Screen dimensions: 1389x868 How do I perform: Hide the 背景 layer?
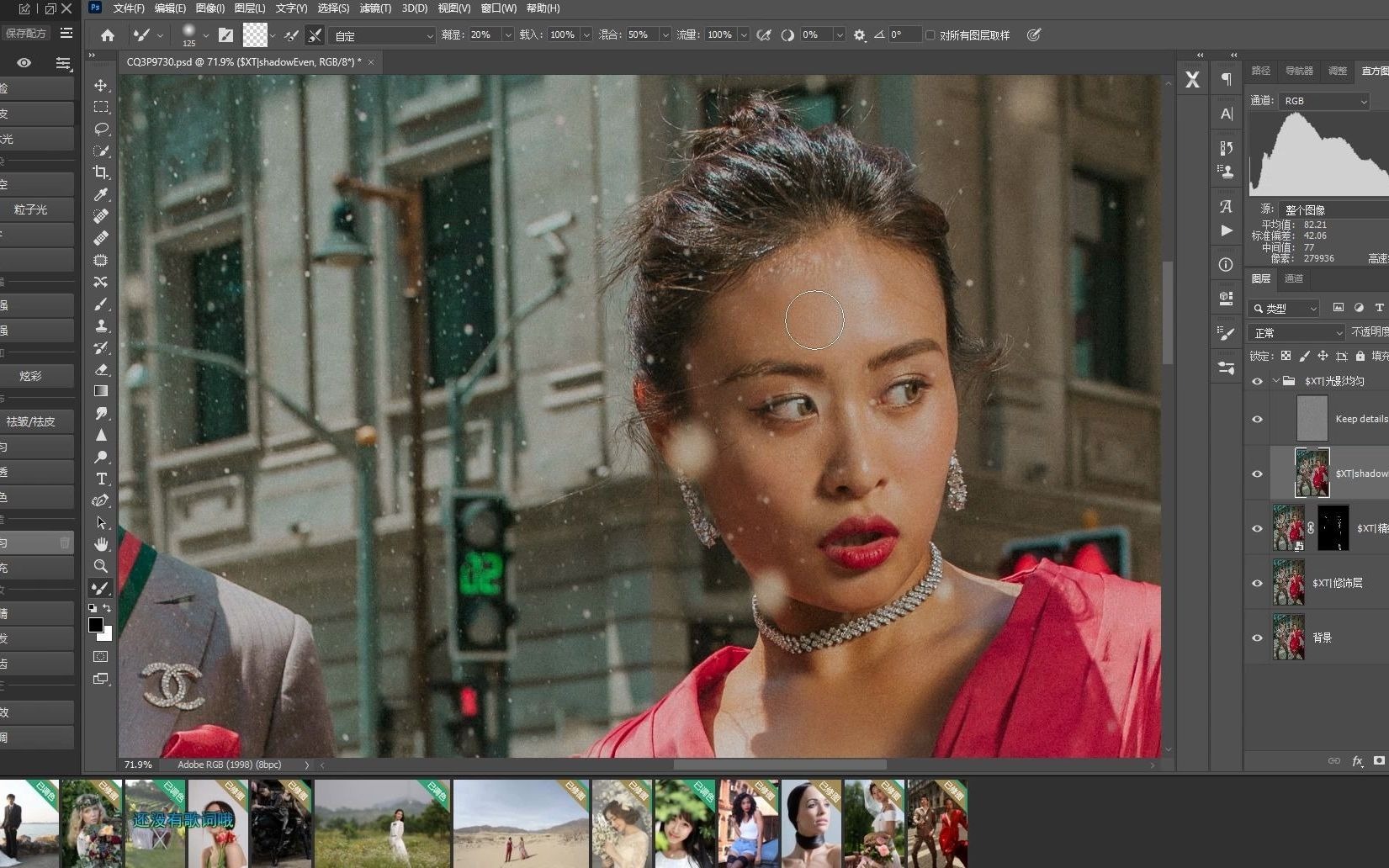point(1257,638)
